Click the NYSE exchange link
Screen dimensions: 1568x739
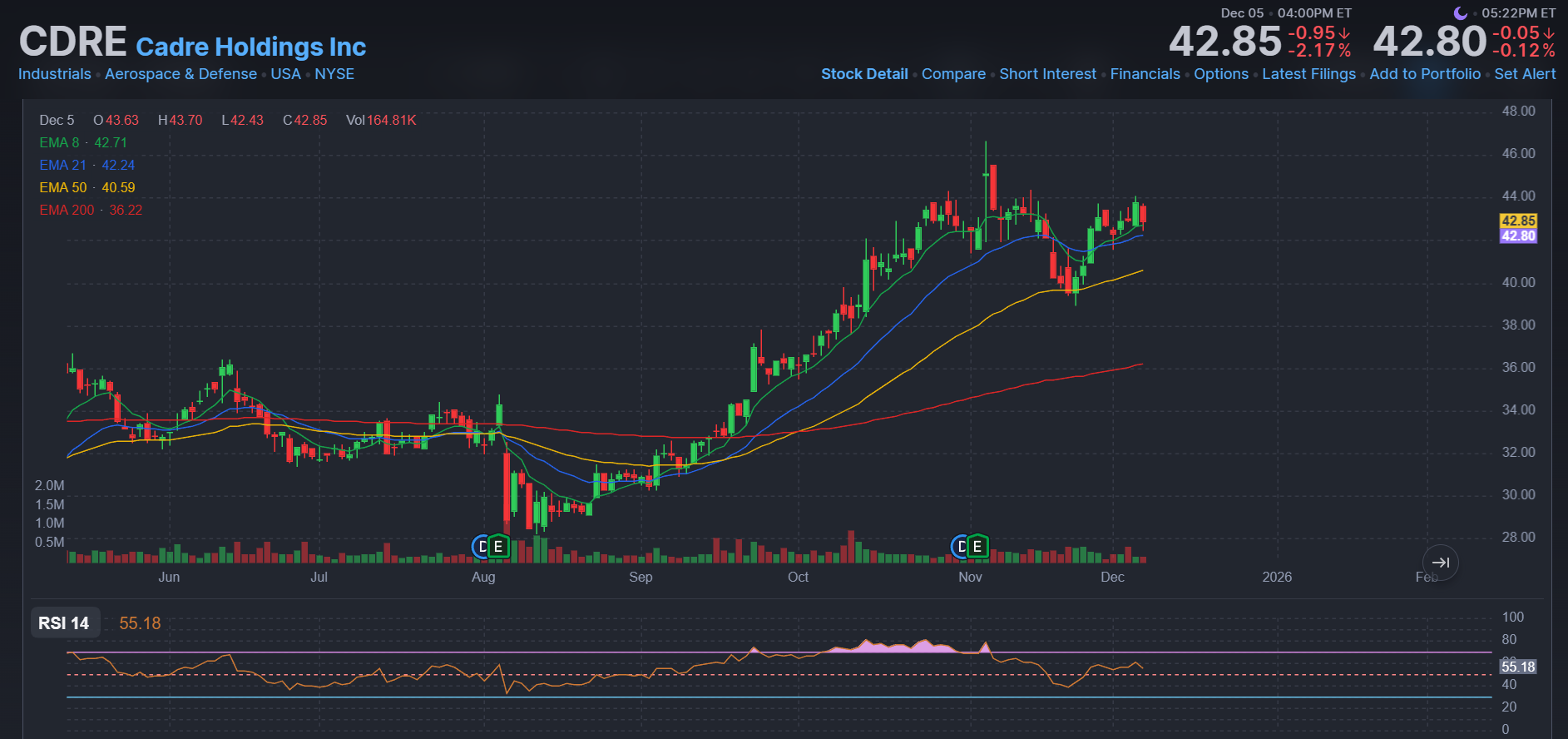click(x=334, y=74)
